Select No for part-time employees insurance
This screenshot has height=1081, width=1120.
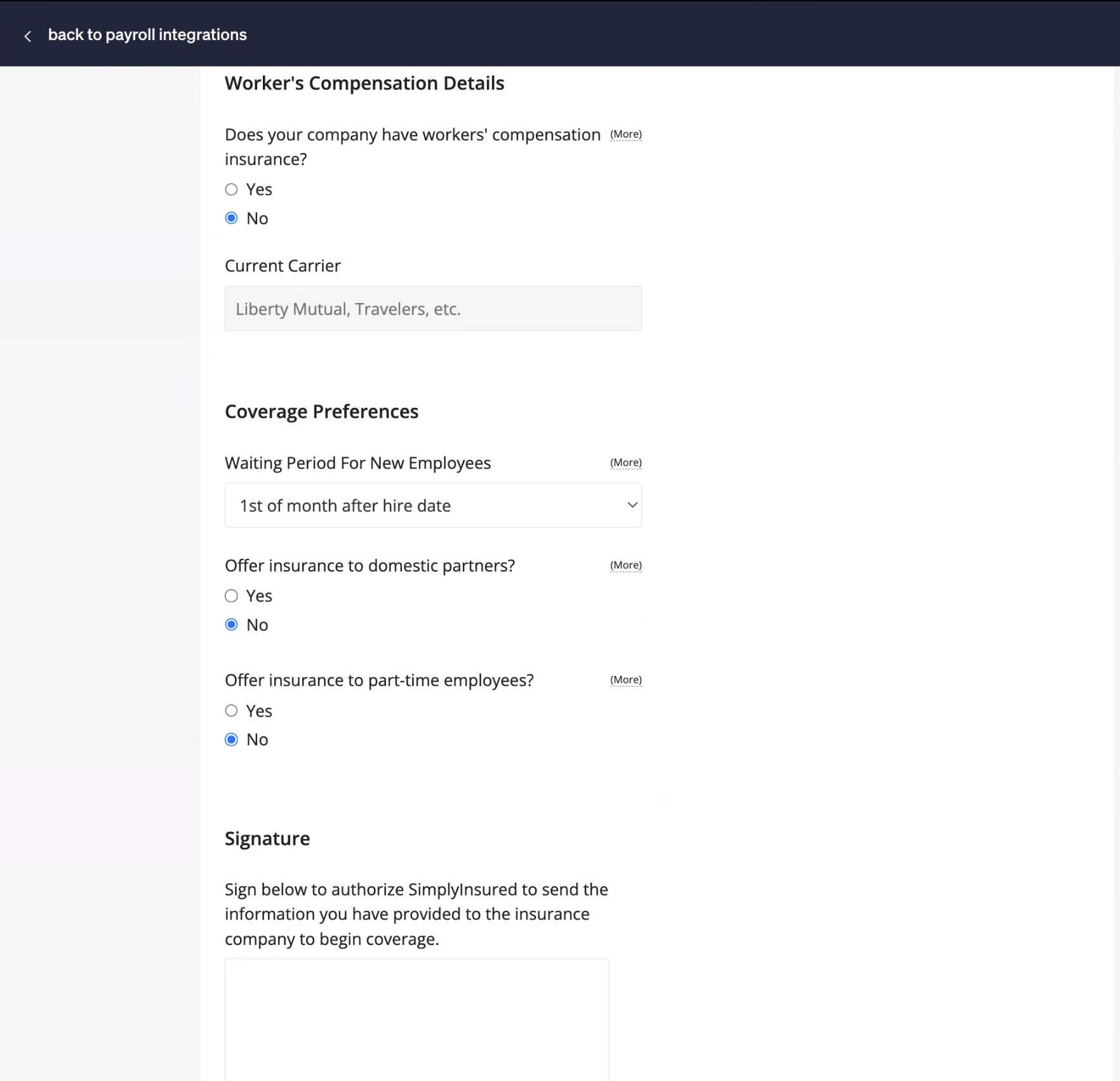point(231,739)
